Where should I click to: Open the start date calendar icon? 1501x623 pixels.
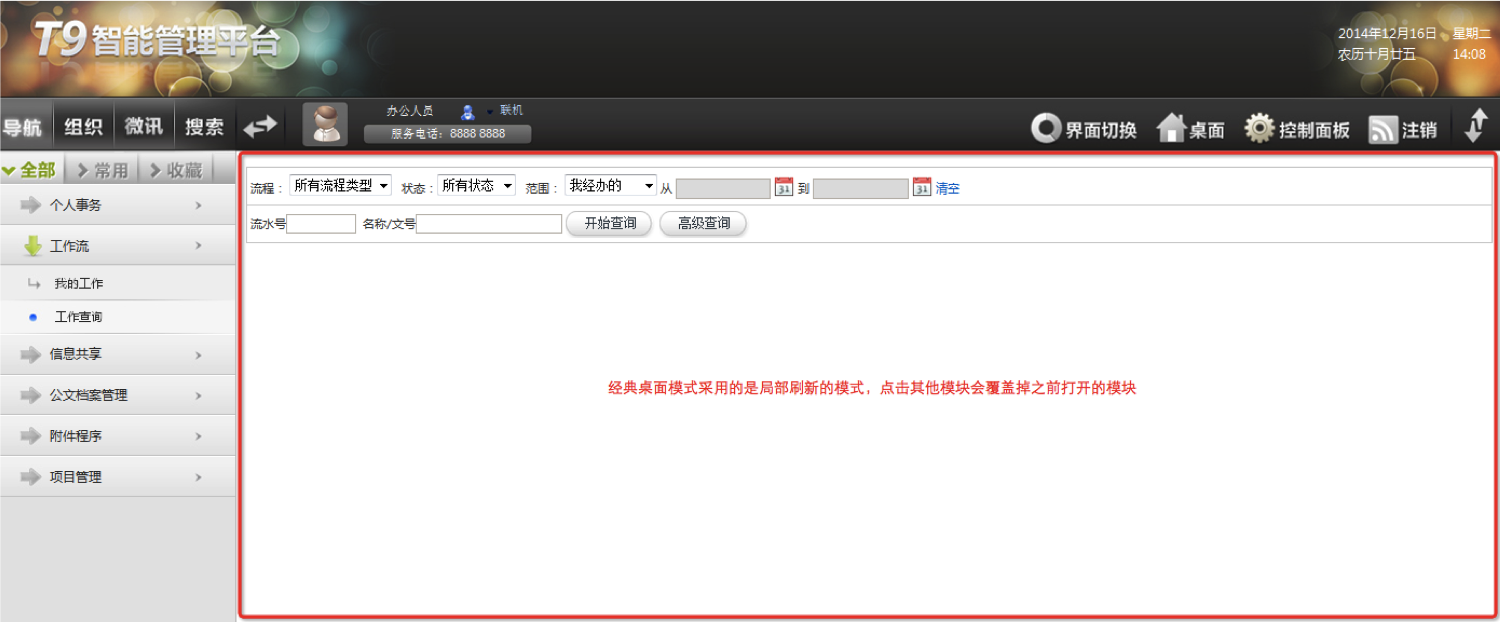point(784,187)
